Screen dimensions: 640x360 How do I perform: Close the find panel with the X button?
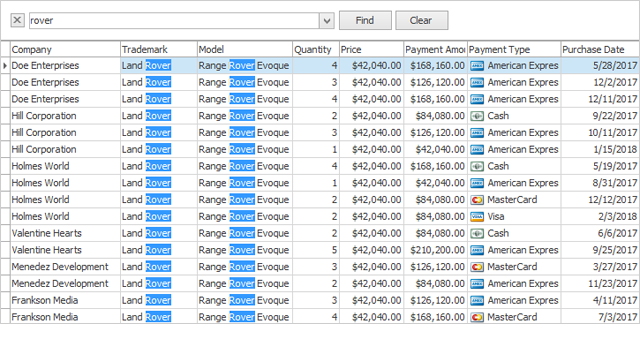pos(17,20)
